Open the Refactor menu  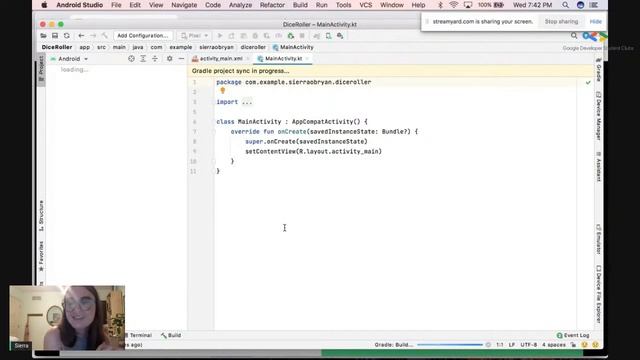(x=272, y=5)
